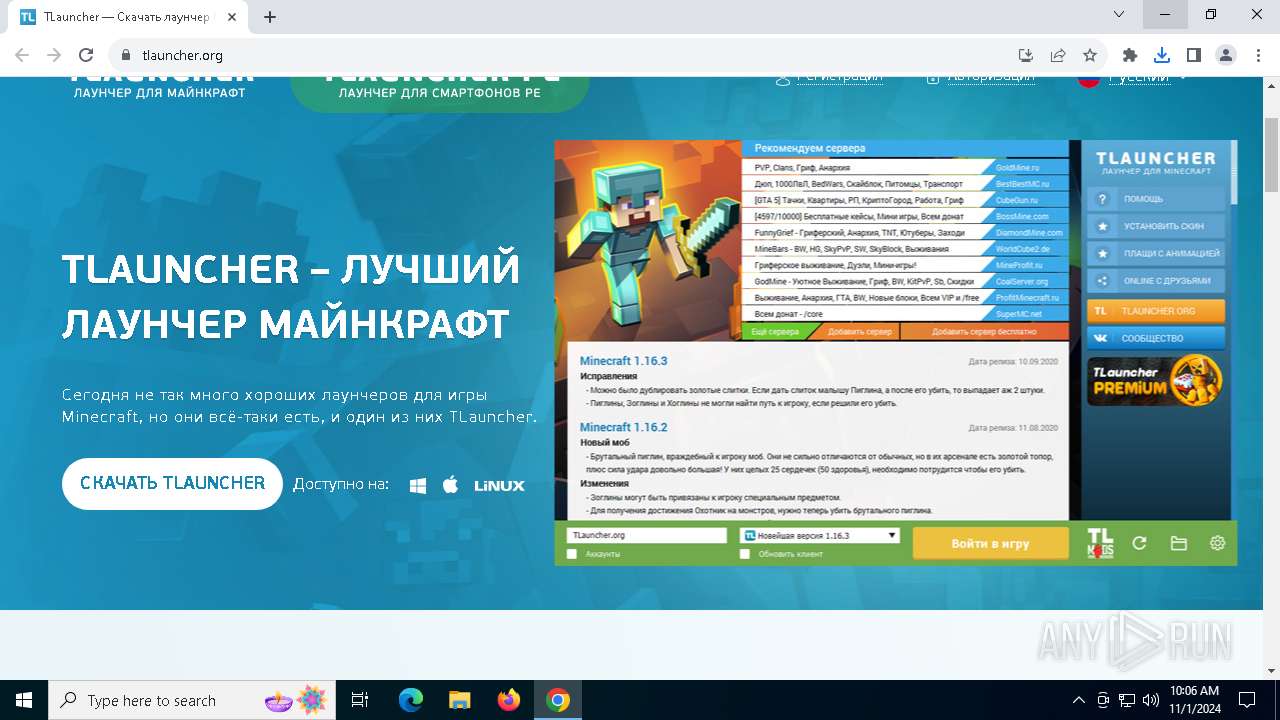Click the Type here to search box
The width and height of the screenshot is (1280, 720).
193,700
